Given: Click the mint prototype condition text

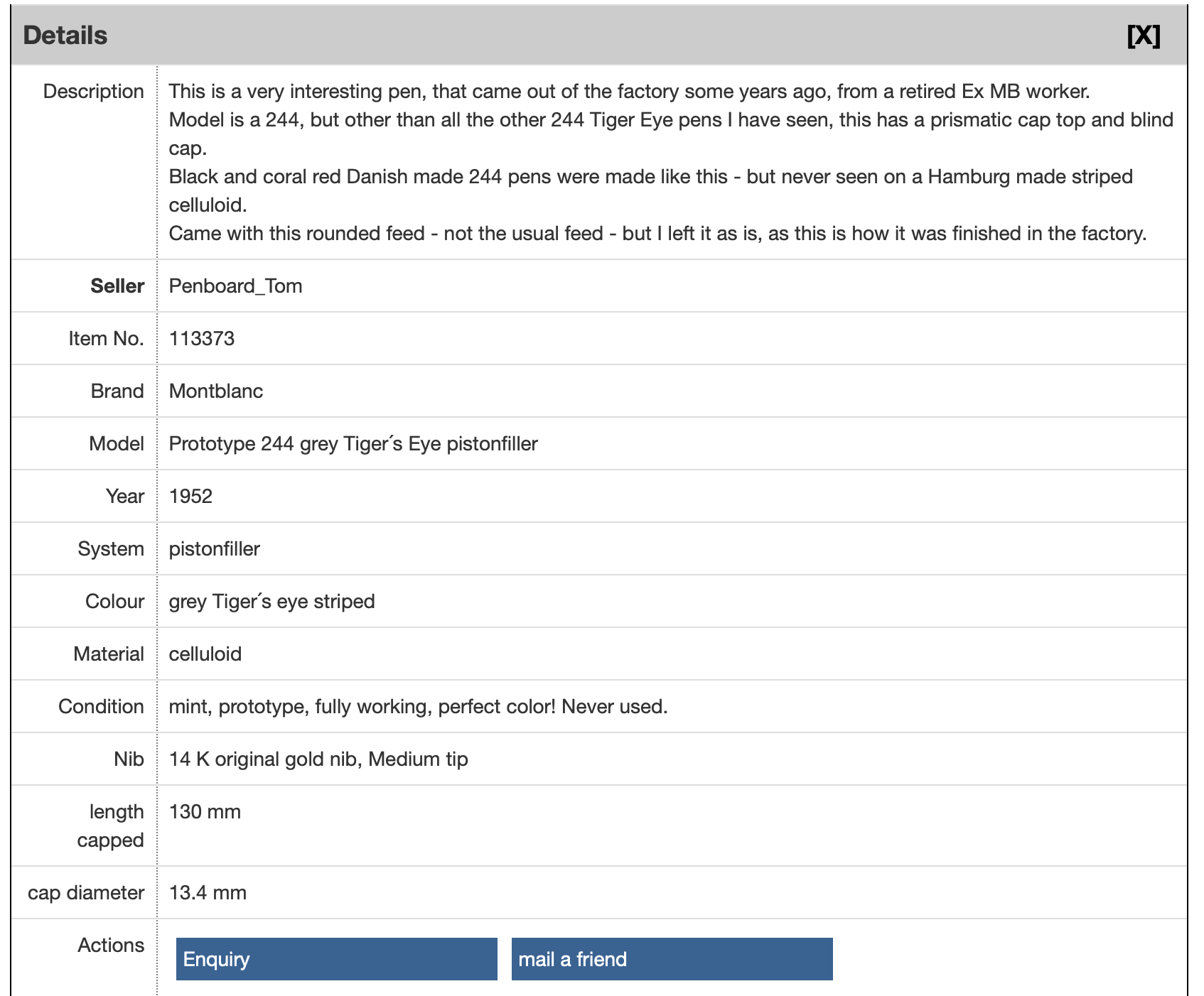Looking at the screenshot, I should click(x=418, y=706).
